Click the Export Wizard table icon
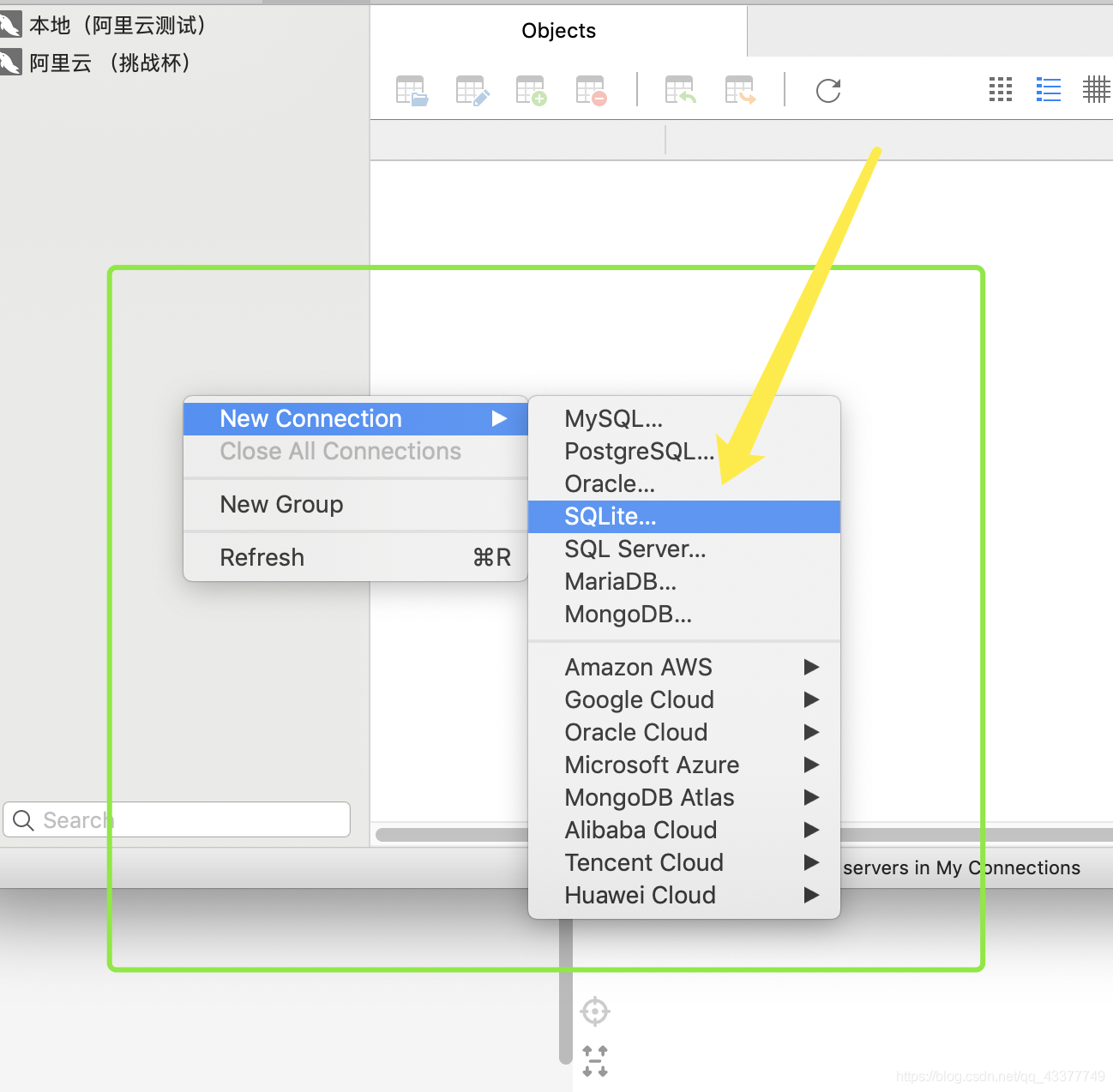Screen dimensions: 1113x1092 point(741,90)
